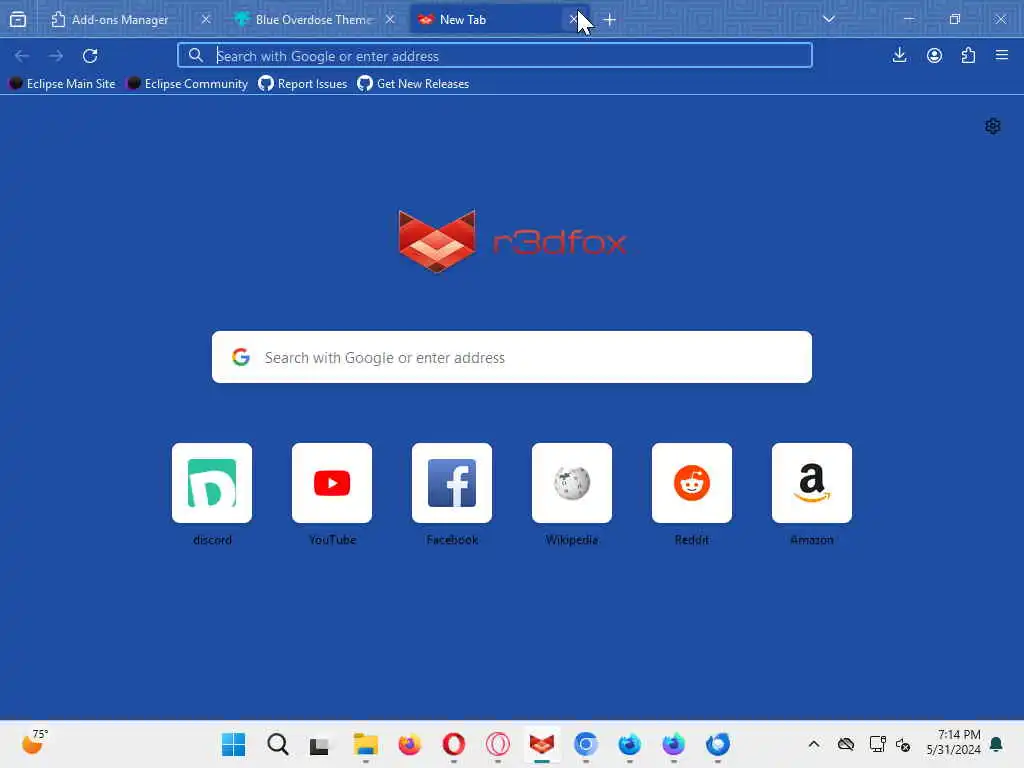Viewport: 1024px width, 768px height.
Task: Select r3dfox icon on the taskbar
Action: point(542,744)
